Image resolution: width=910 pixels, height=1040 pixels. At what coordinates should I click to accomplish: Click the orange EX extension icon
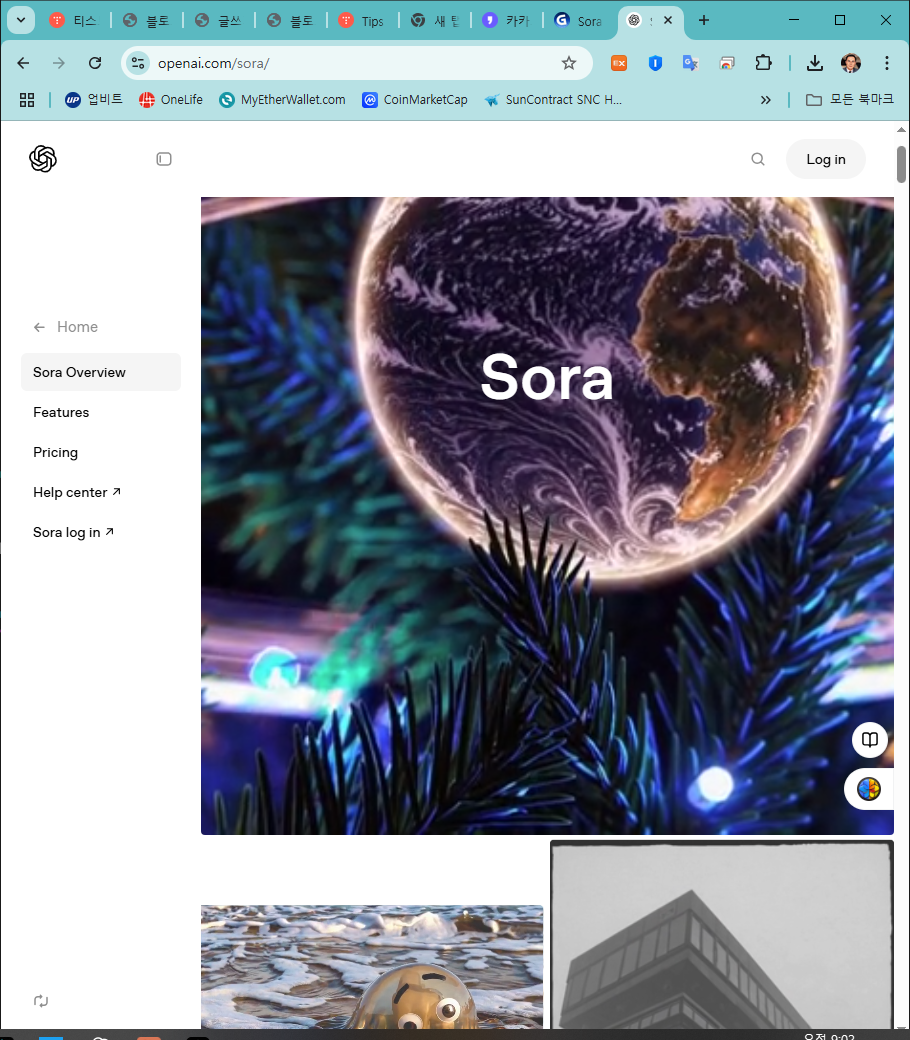(x=619, y=63)
